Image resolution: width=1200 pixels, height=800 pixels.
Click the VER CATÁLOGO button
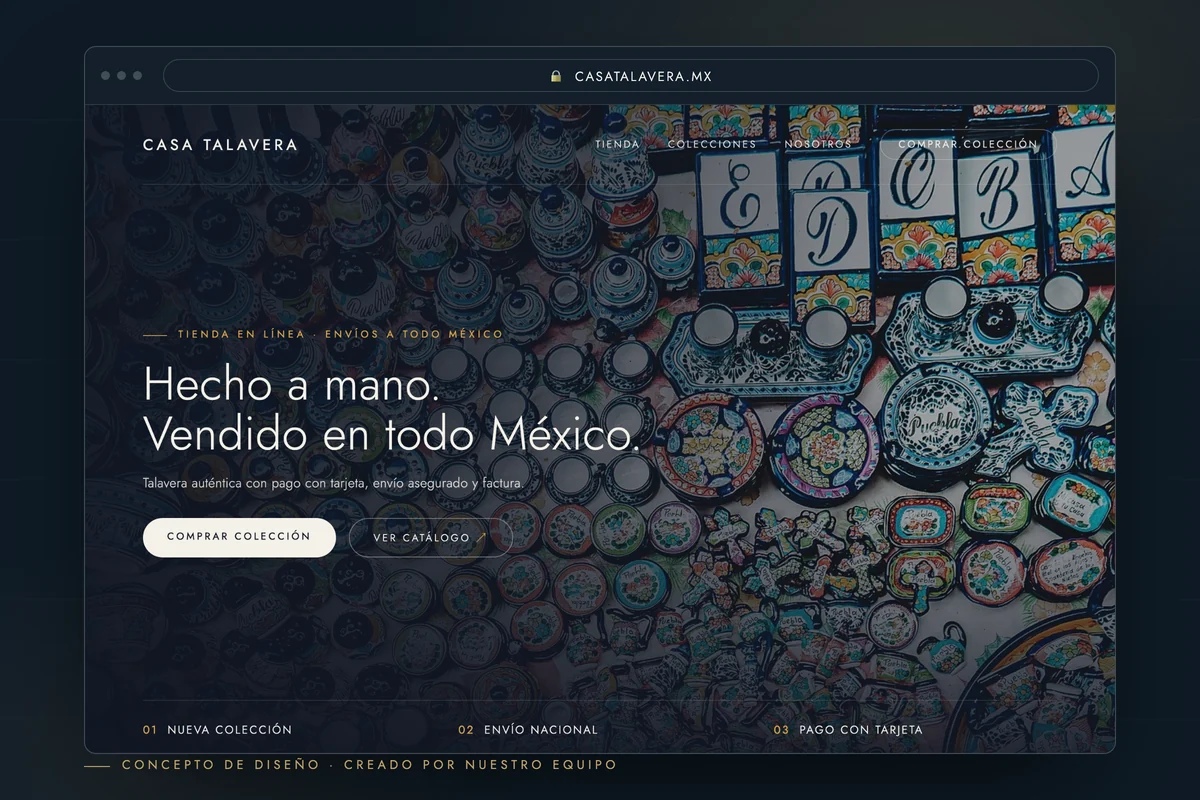(x=430, y=537)
